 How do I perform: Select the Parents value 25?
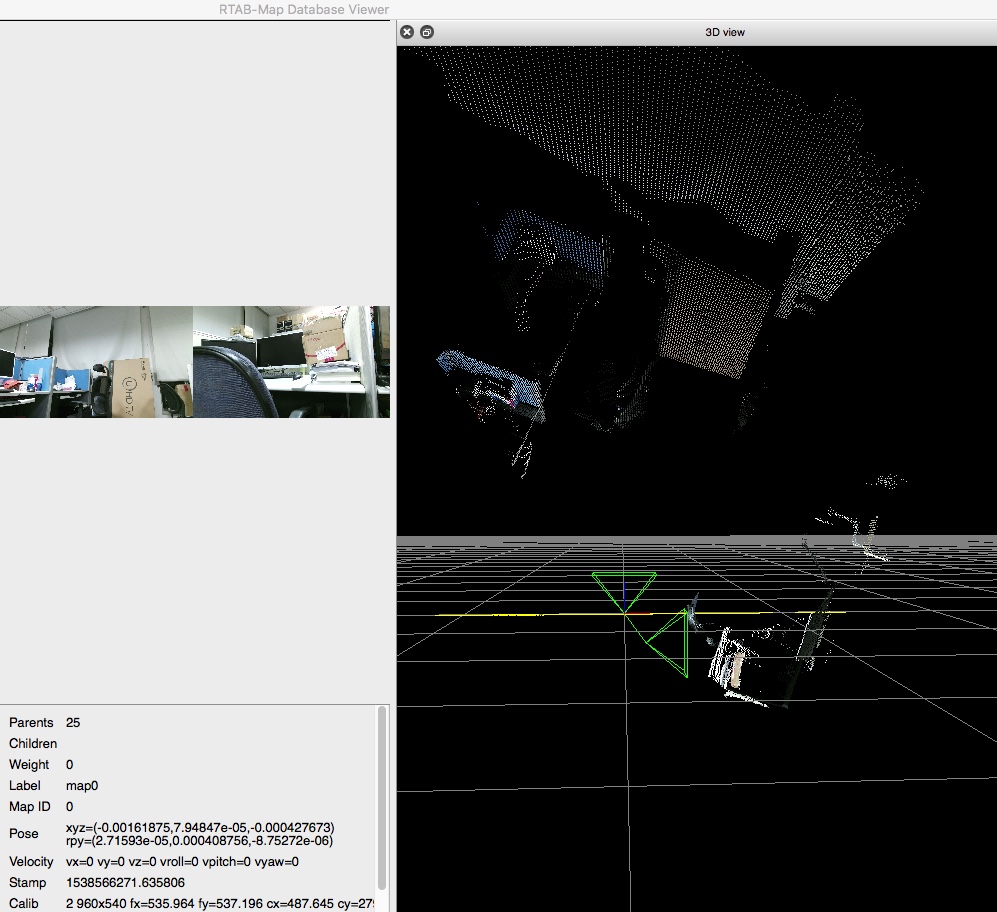coord(73,722)
